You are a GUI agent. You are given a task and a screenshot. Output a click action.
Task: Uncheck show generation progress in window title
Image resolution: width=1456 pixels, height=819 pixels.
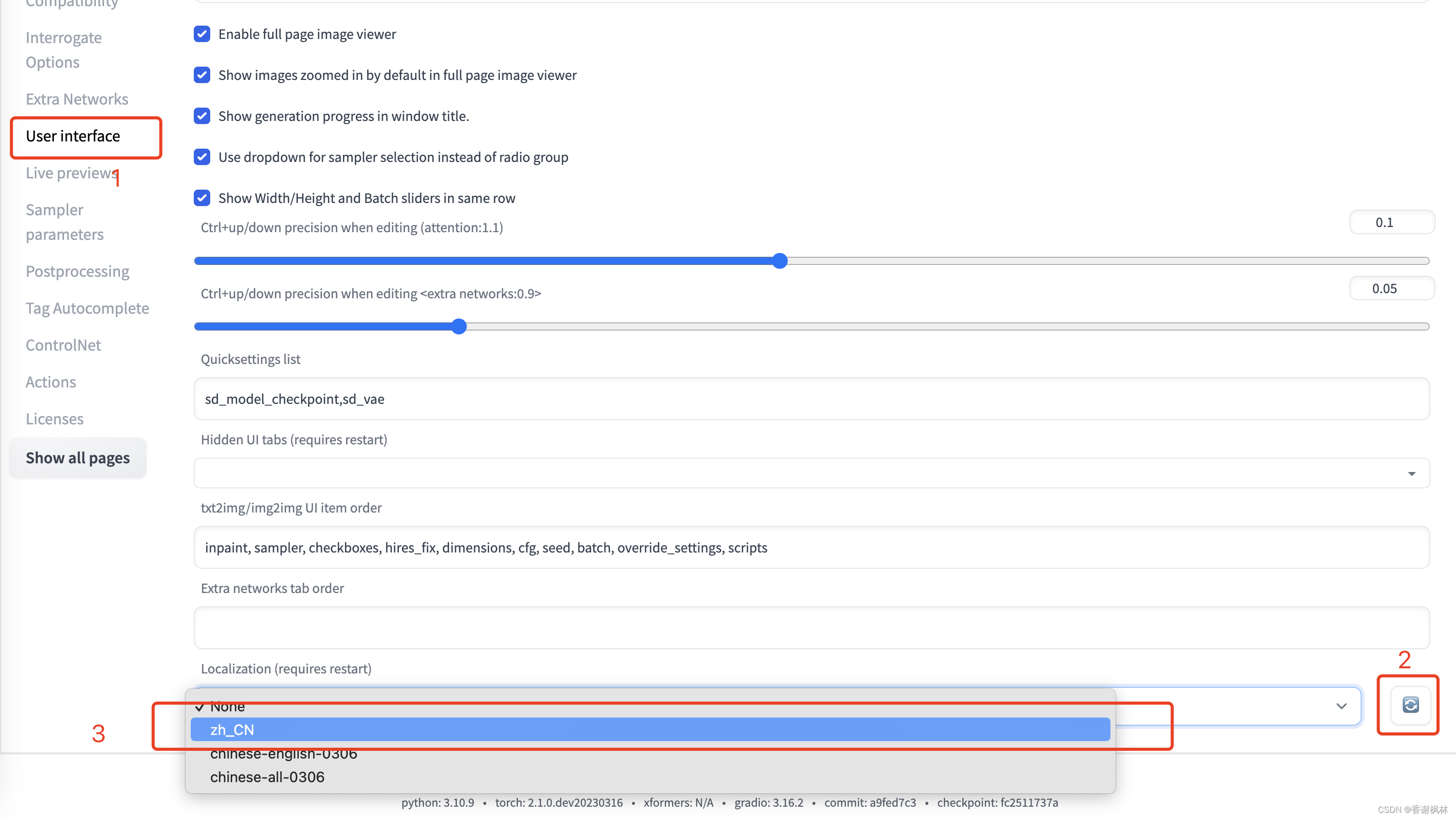pyautogui.click(x=203, y=116)
